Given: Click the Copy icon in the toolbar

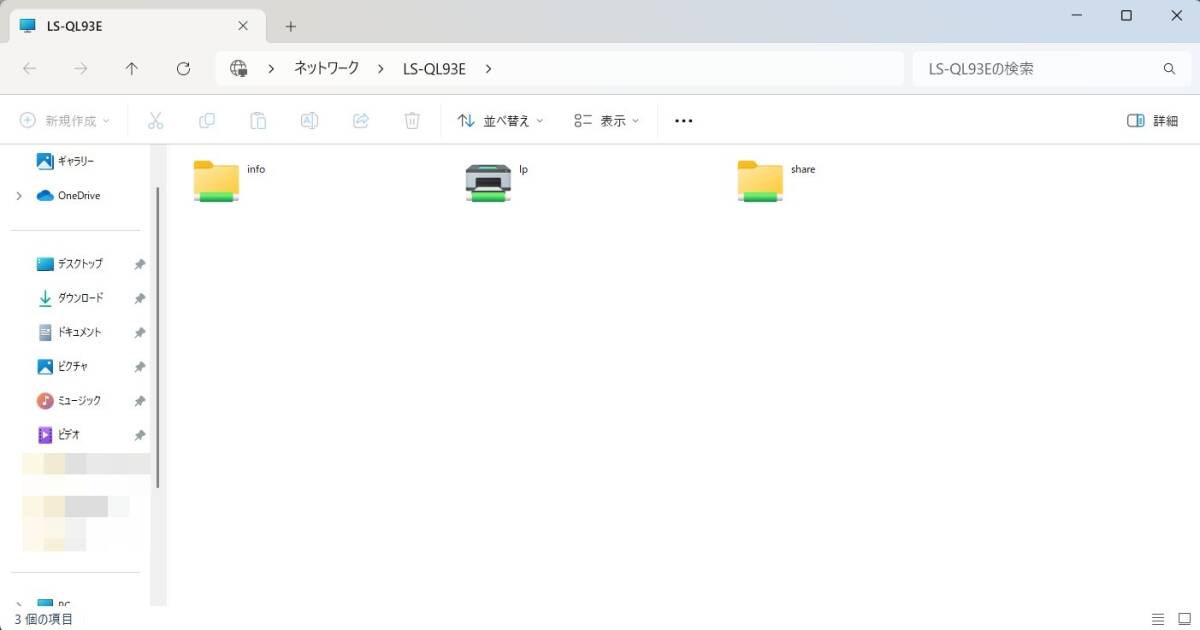Looking at the screenshot, I should pos(207,120).
